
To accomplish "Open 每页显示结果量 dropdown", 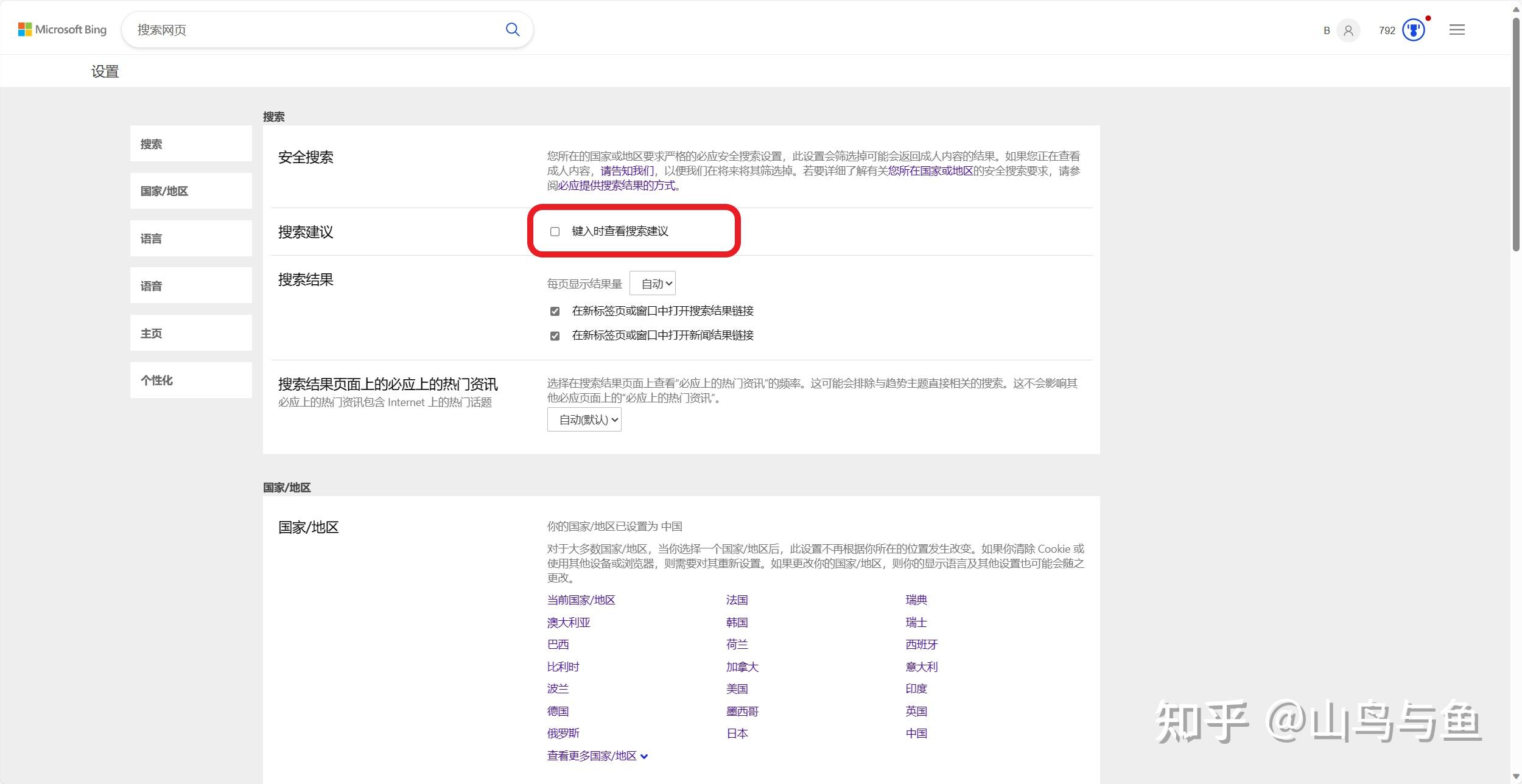I will point(653,282).
